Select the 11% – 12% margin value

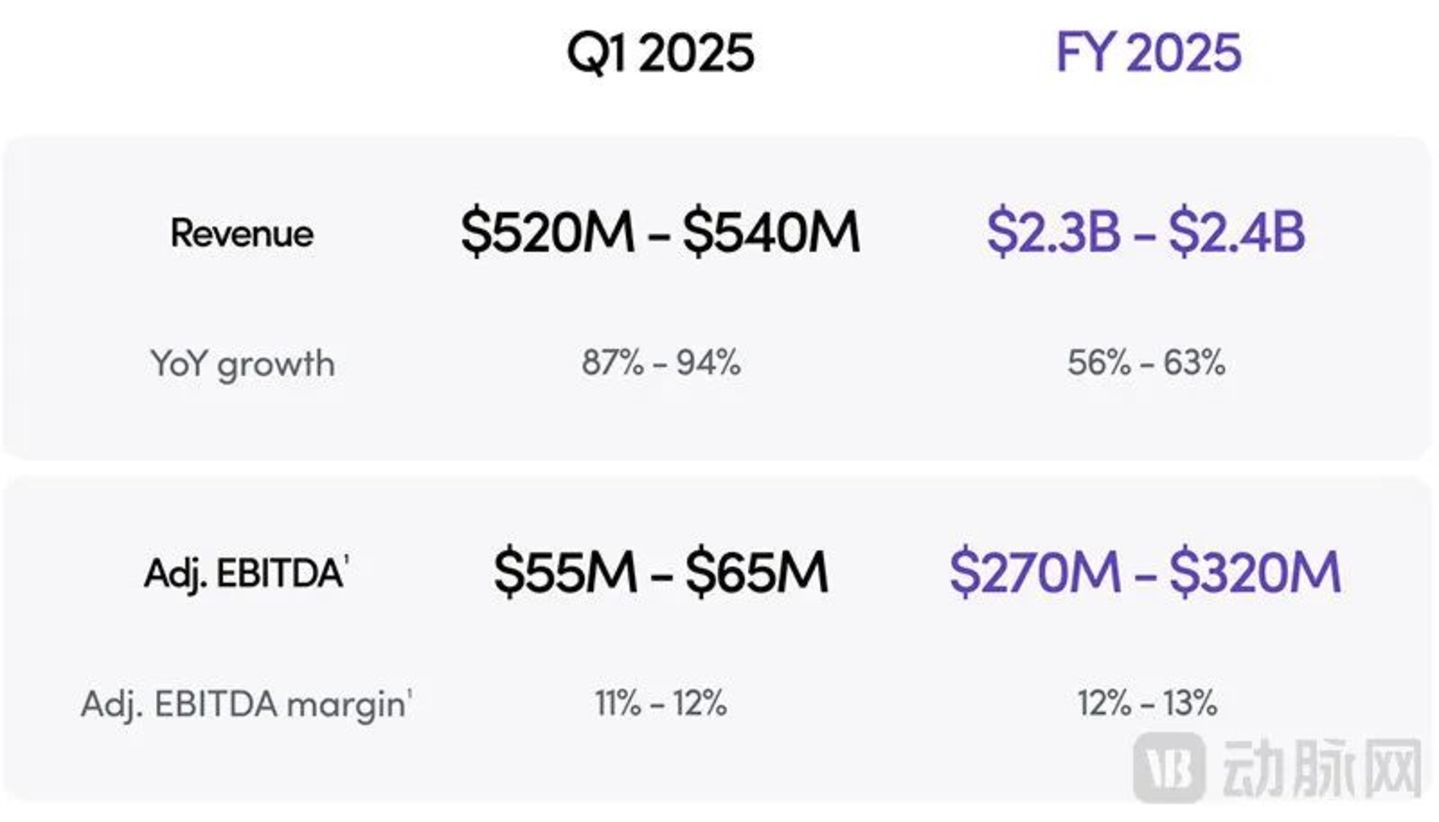coord(661,703)
